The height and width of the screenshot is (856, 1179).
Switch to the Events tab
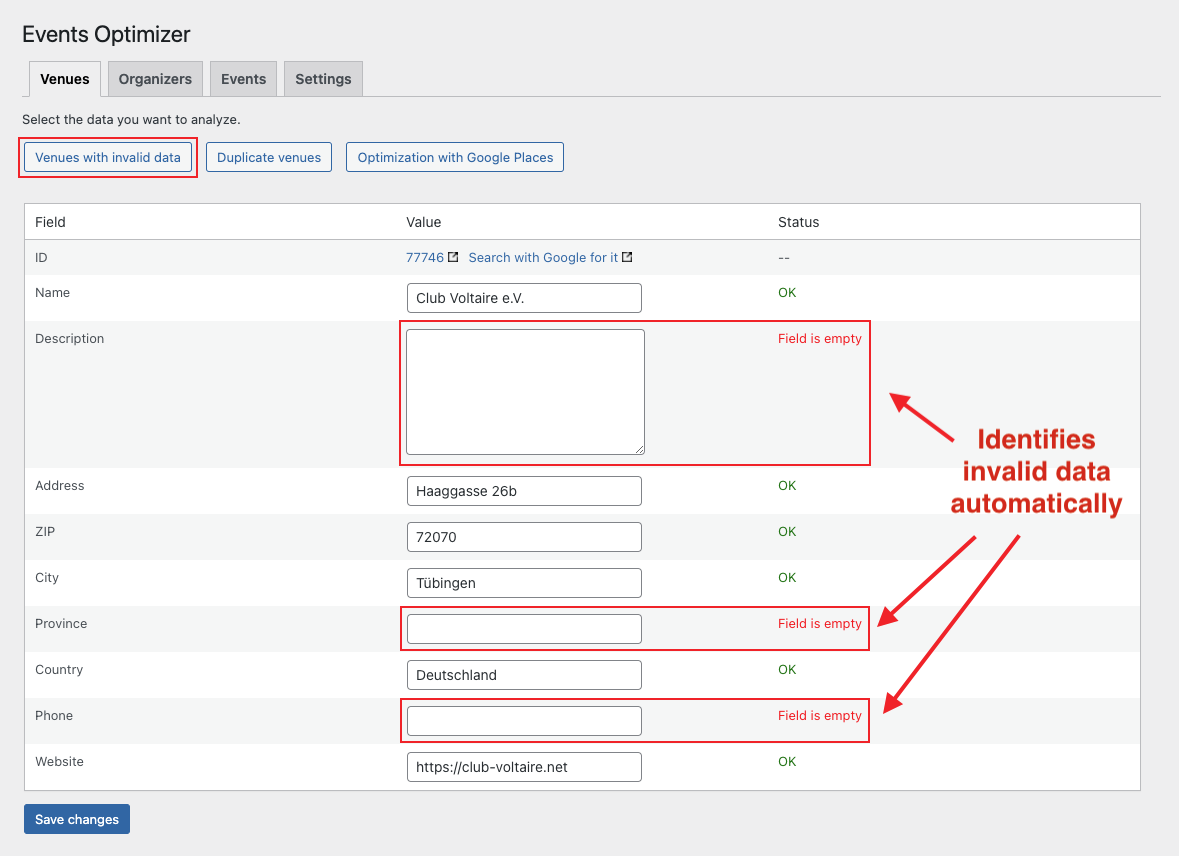243,78
